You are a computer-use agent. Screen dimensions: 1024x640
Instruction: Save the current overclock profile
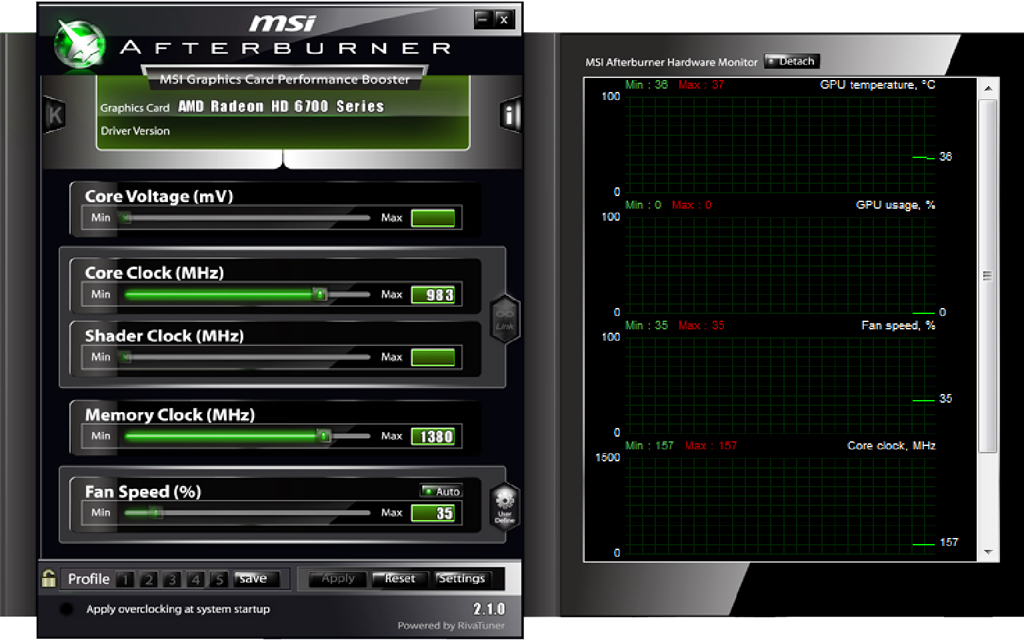coord(256,578)
